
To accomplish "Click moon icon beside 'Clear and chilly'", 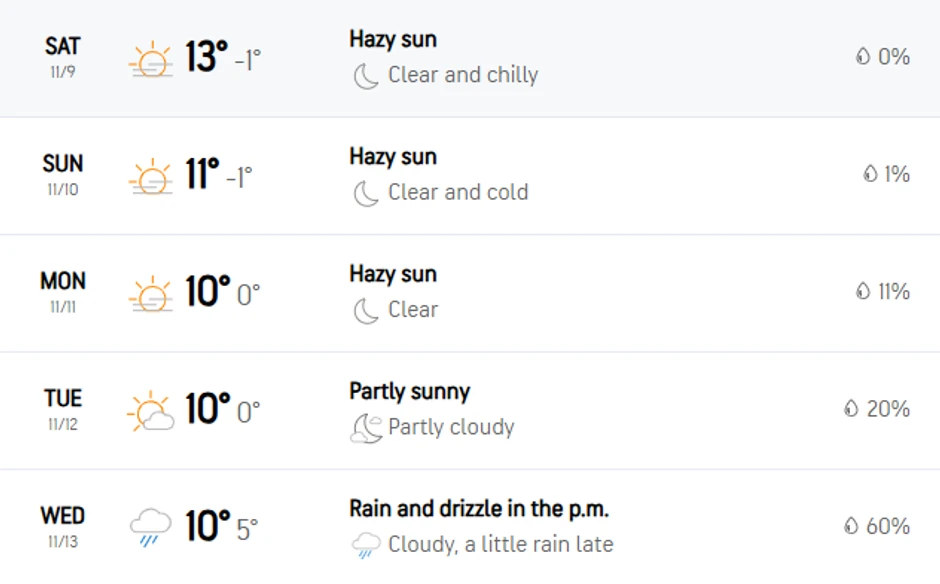I will click(366, 76).
